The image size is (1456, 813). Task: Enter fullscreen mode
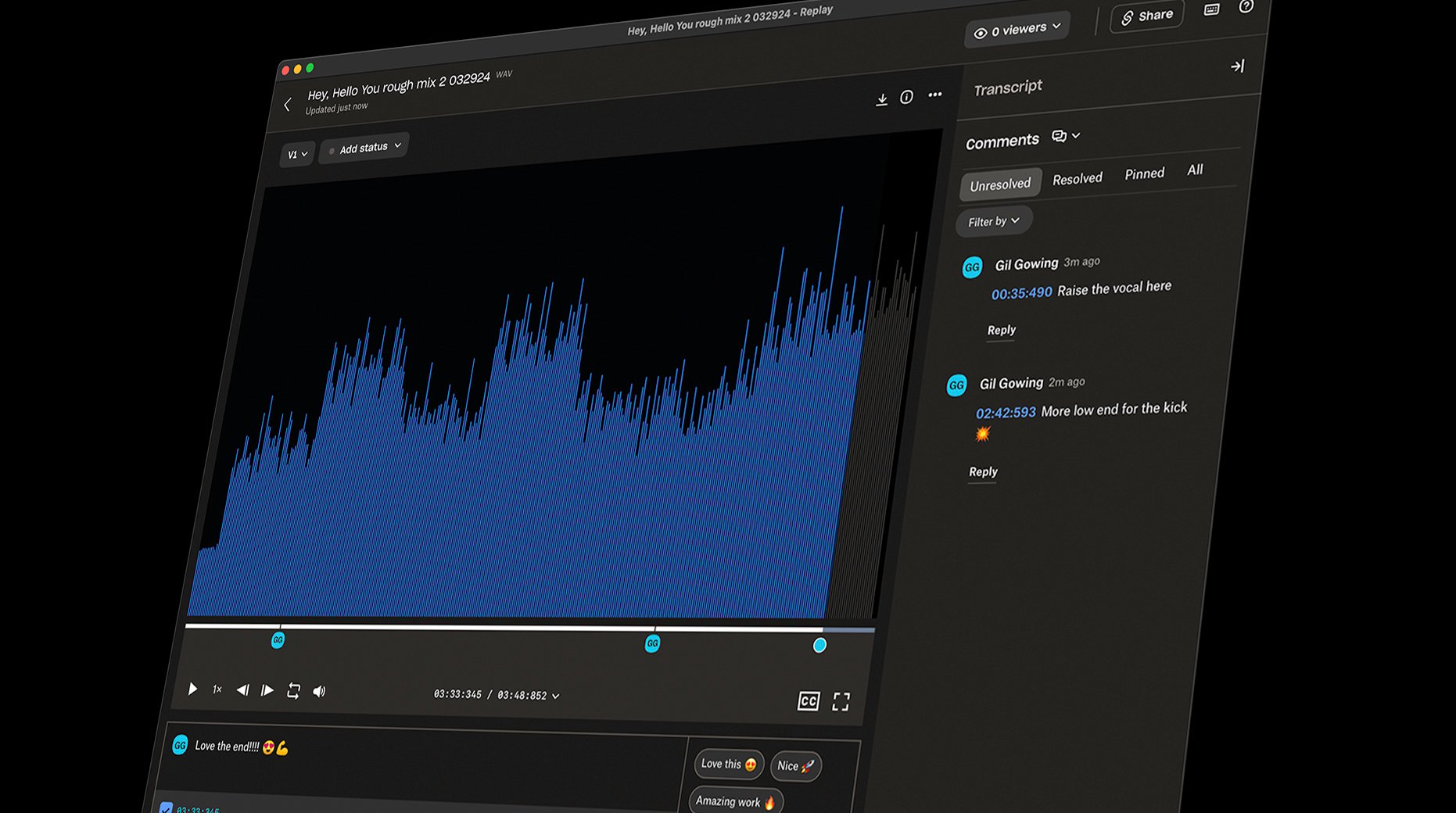(x=841, y=702)
